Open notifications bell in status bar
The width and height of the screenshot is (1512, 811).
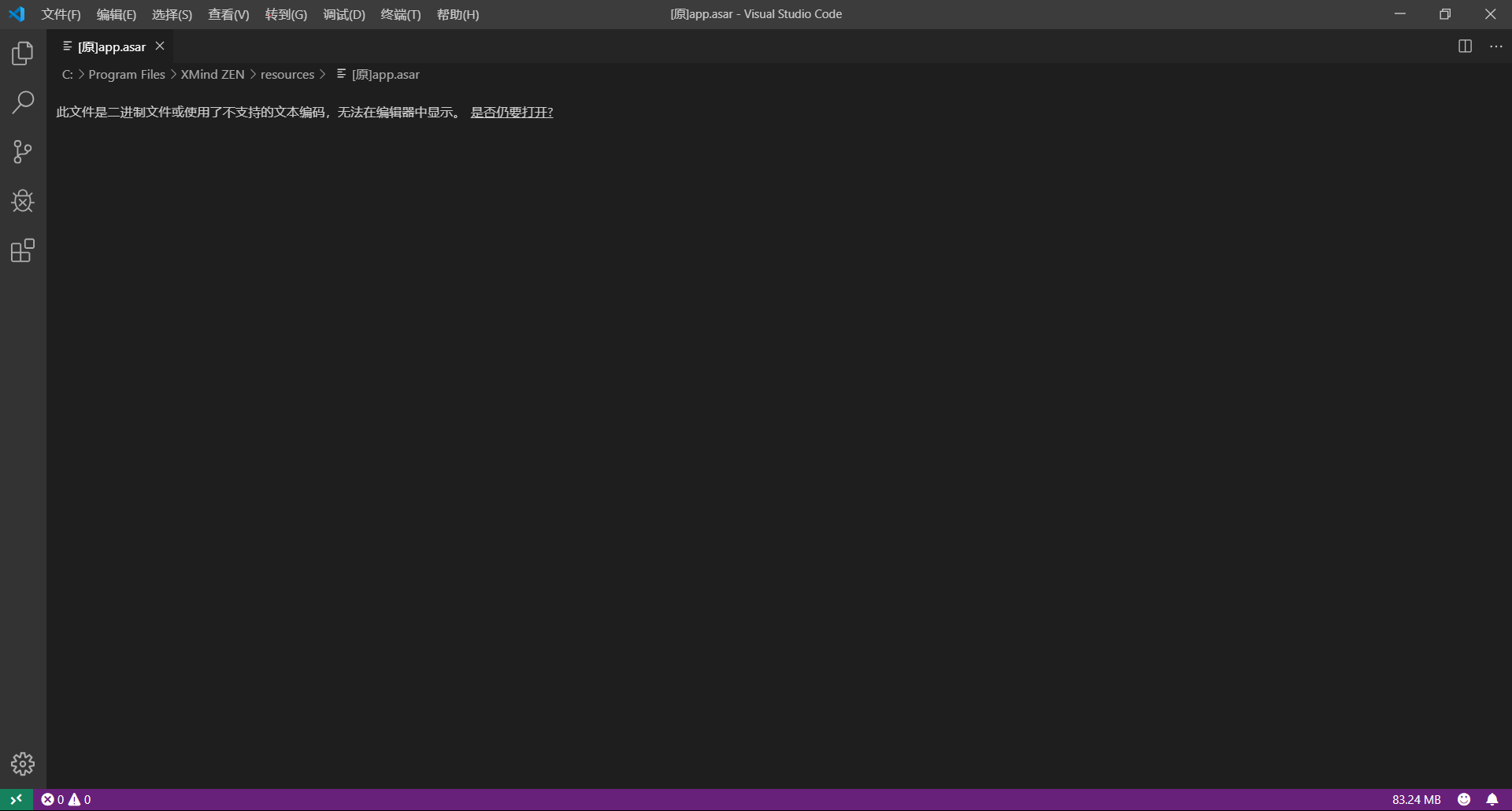(1492, 799)
